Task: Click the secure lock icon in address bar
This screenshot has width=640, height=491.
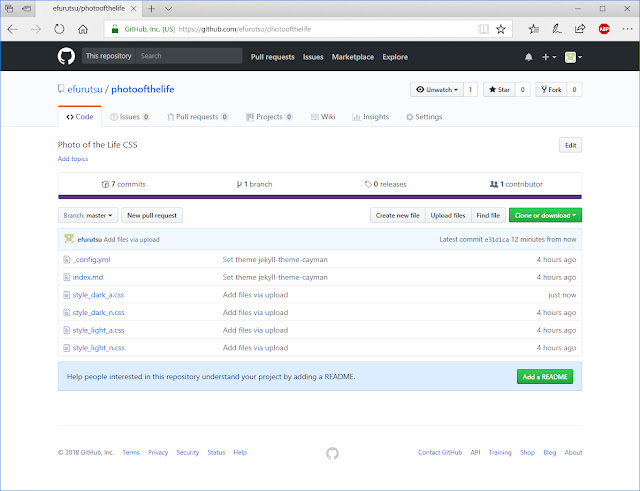Action: 115,29
